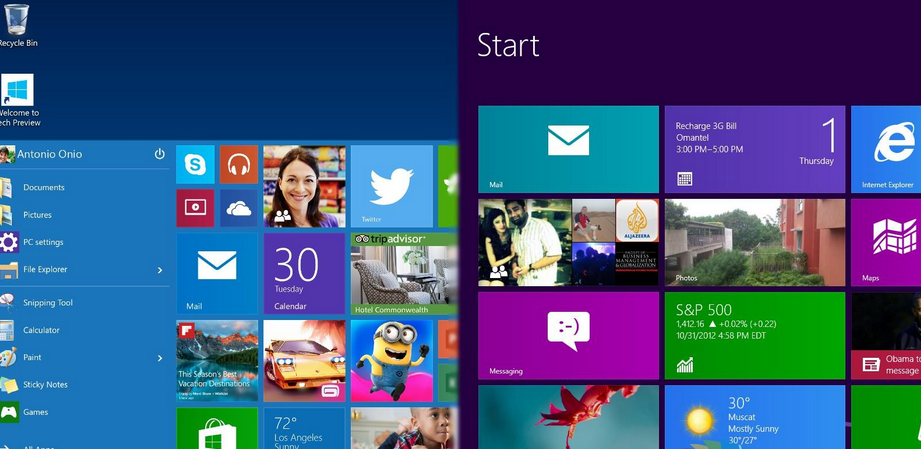This screenshot has height=449, width=921.
Task: Launch Calculator from start menu
Action: click(x=41, y=330)
